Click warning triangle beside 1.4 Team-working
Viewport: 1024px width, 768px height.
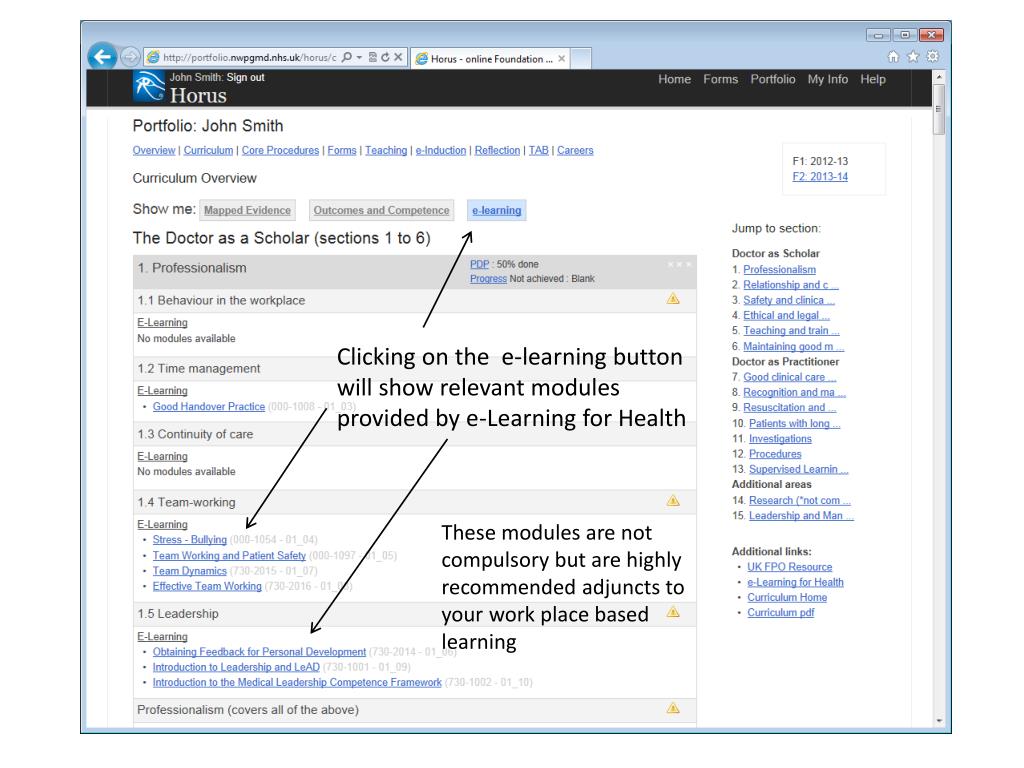(673, 501)
